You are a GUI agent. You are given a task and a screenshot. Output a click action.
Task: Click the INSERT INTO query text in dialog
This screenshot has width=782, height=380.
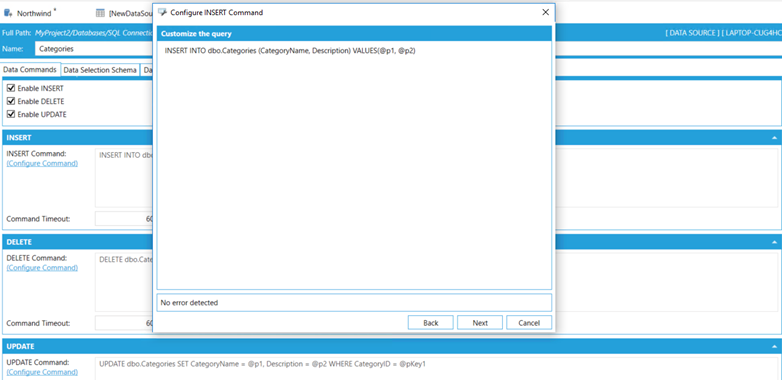tap(290, 51)
